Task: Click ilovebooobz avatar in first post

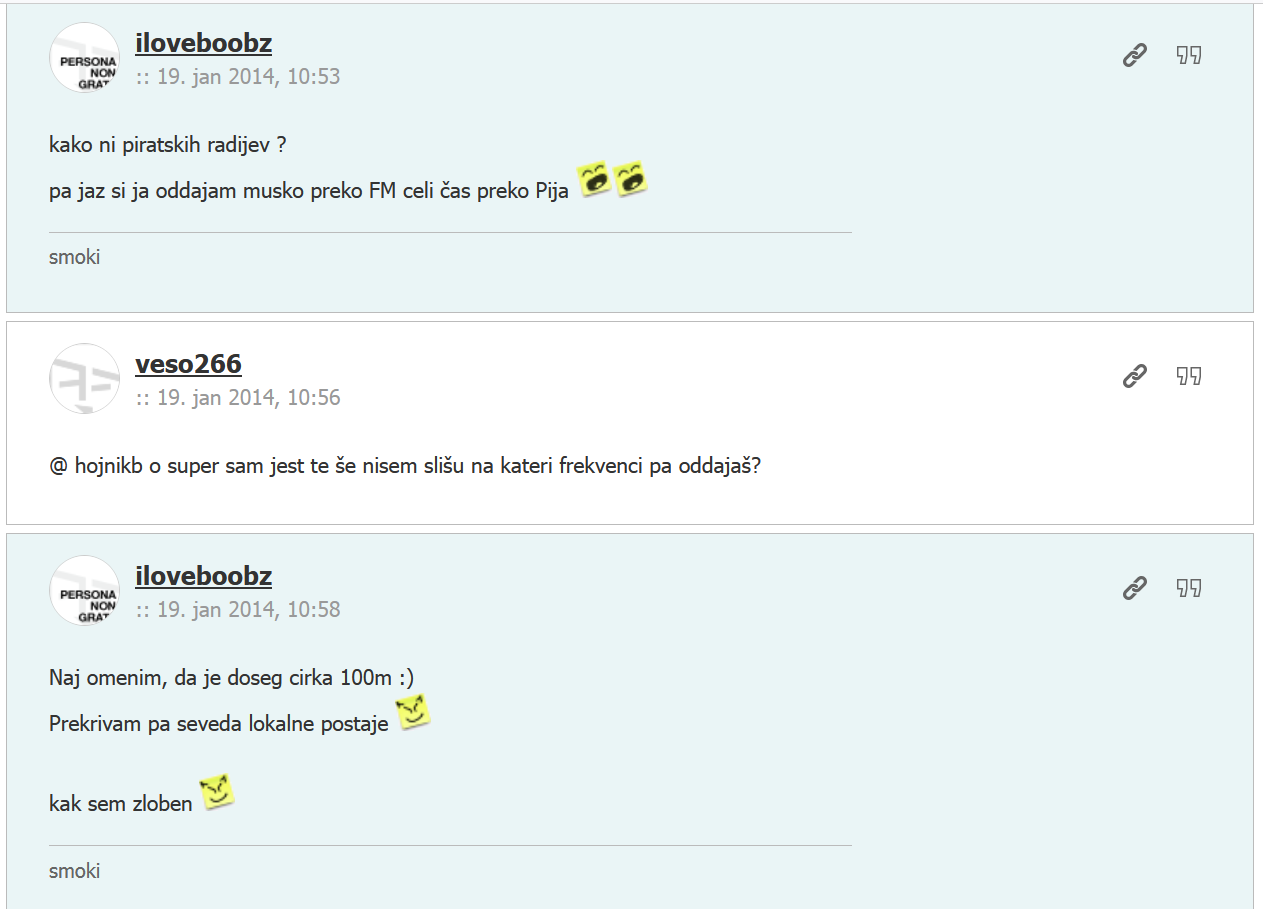Action: click(x=84, y=58)
